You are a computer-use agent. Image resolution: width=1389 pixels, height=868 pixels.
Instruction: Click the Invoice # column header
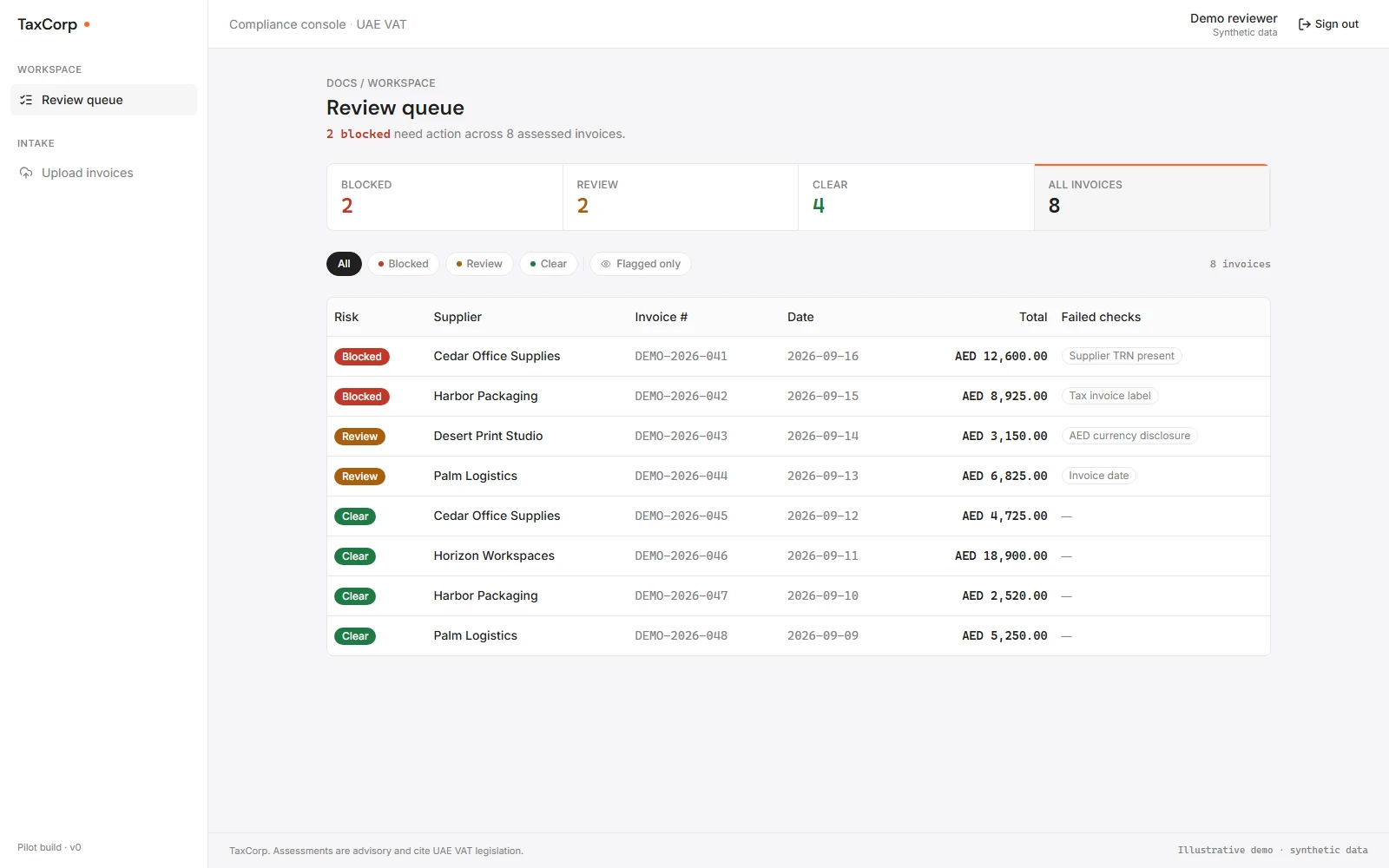tap(661, 317)
